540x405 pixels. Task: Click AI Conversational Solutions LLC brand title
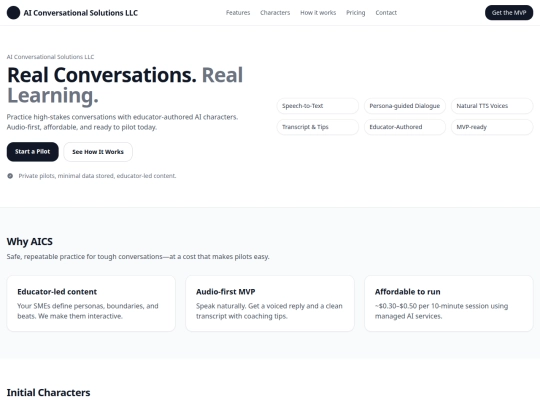(x=81, y=13)
